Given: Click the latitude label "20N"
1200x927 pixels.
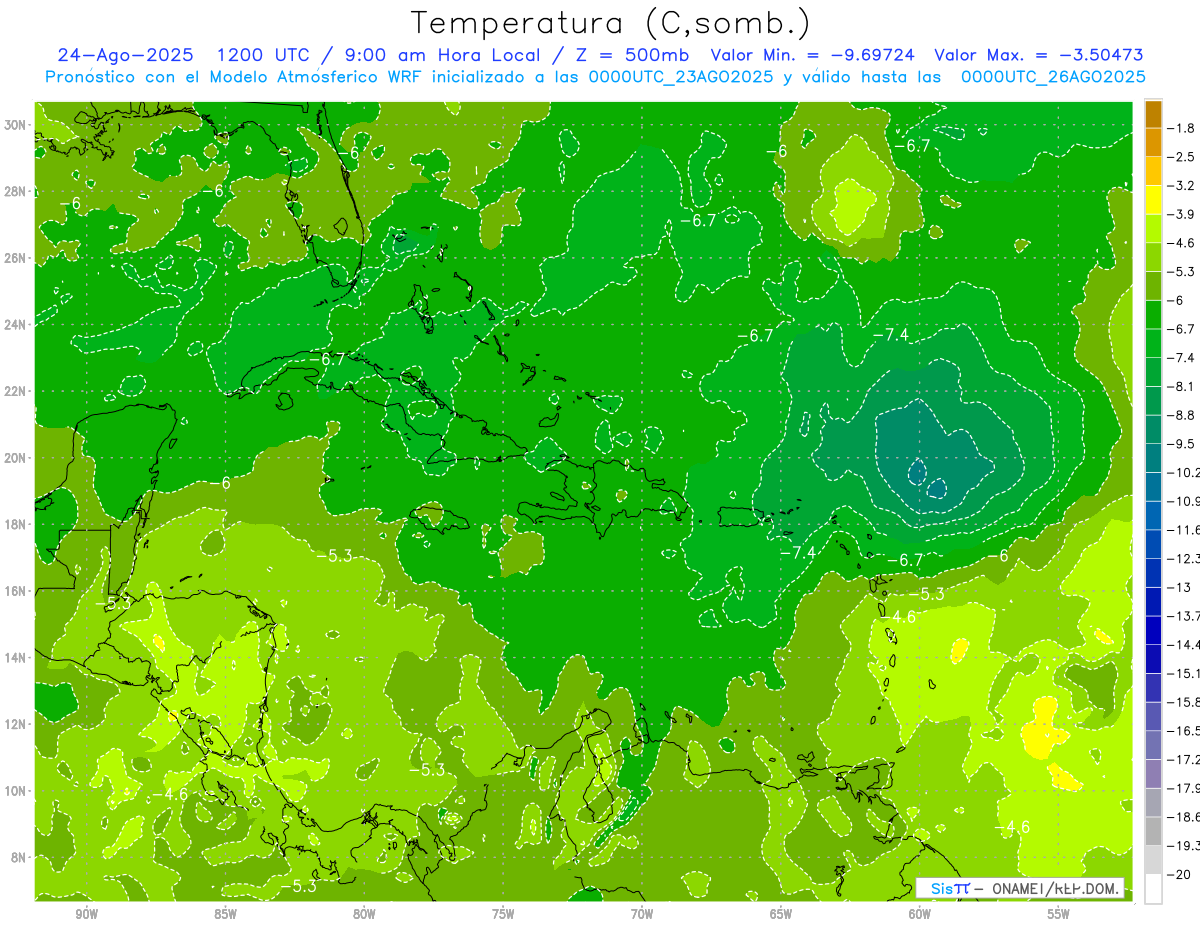Looking at the screenshot, I should [15, 458].
